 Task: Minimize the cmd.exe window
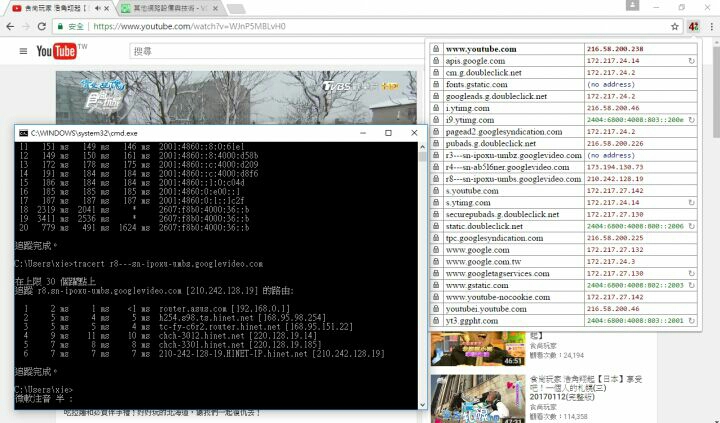point(363,133)
